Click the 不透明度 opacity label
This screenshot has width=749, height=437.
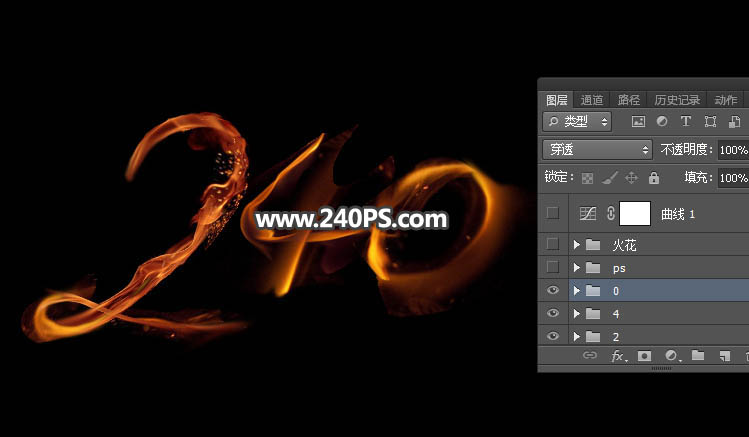point(686,149)
